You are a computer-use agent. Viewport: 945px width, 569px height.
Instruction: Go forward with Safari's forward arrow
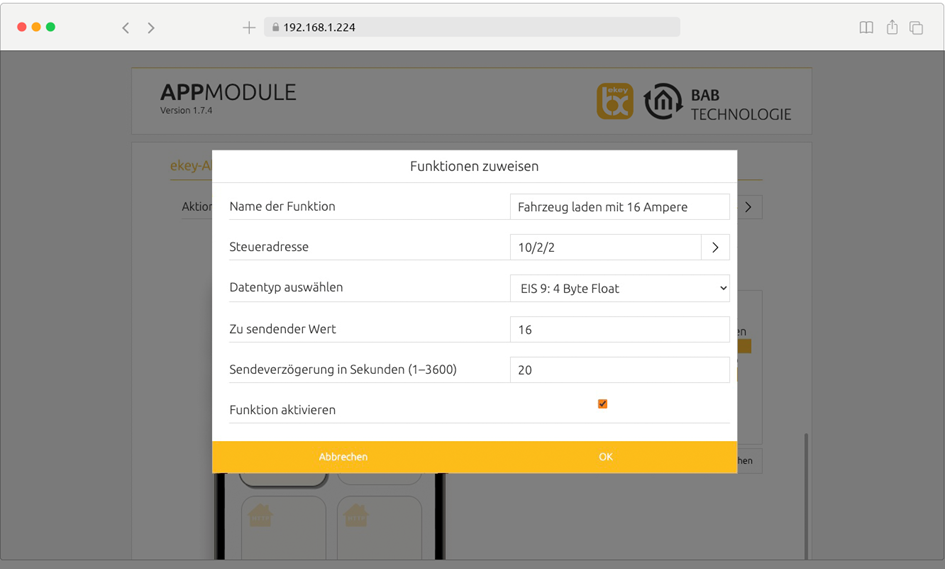point(151,28)
